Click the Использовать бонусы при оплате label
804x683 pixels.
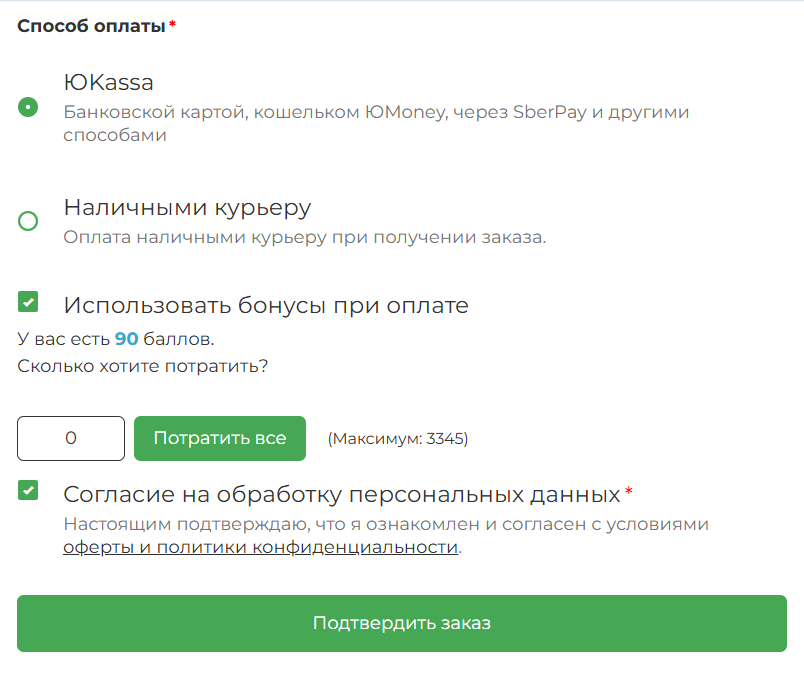point(266,306)
